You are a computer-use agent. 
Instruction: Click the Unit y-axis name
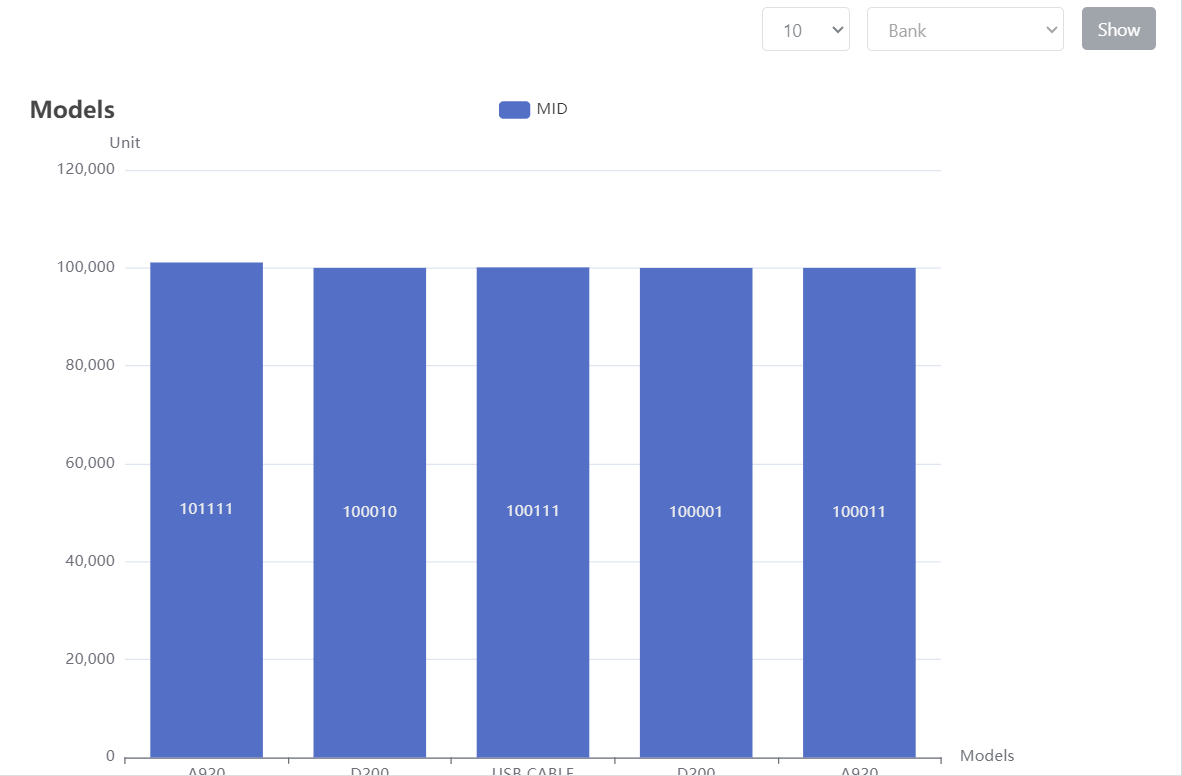(x=125, y=143)
